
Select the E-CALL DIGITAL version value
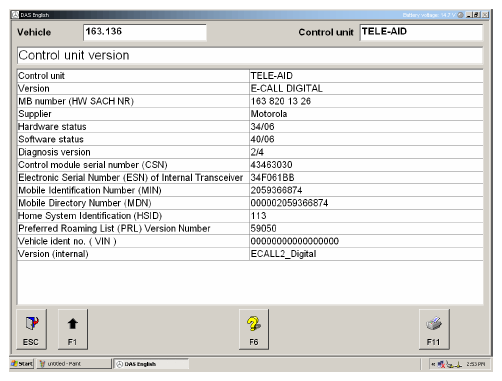286,88
